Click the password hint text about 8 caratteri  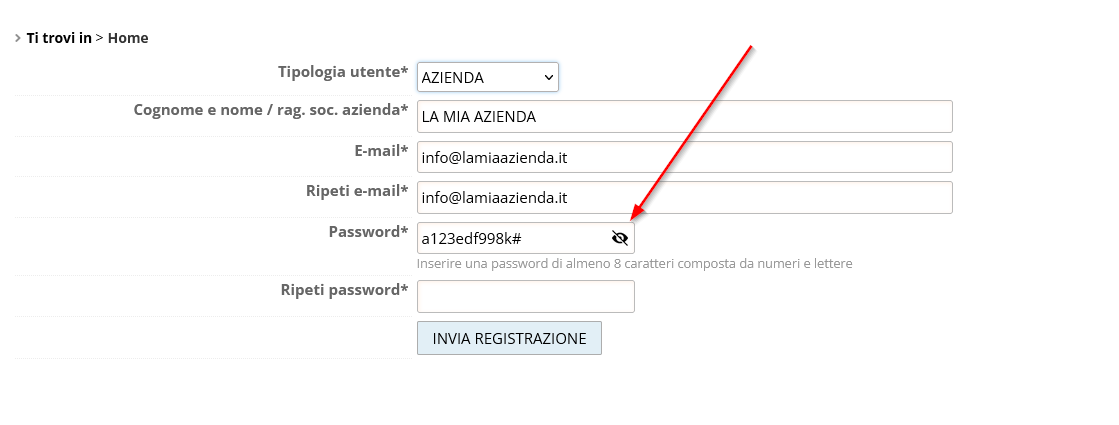pos(634,264)
